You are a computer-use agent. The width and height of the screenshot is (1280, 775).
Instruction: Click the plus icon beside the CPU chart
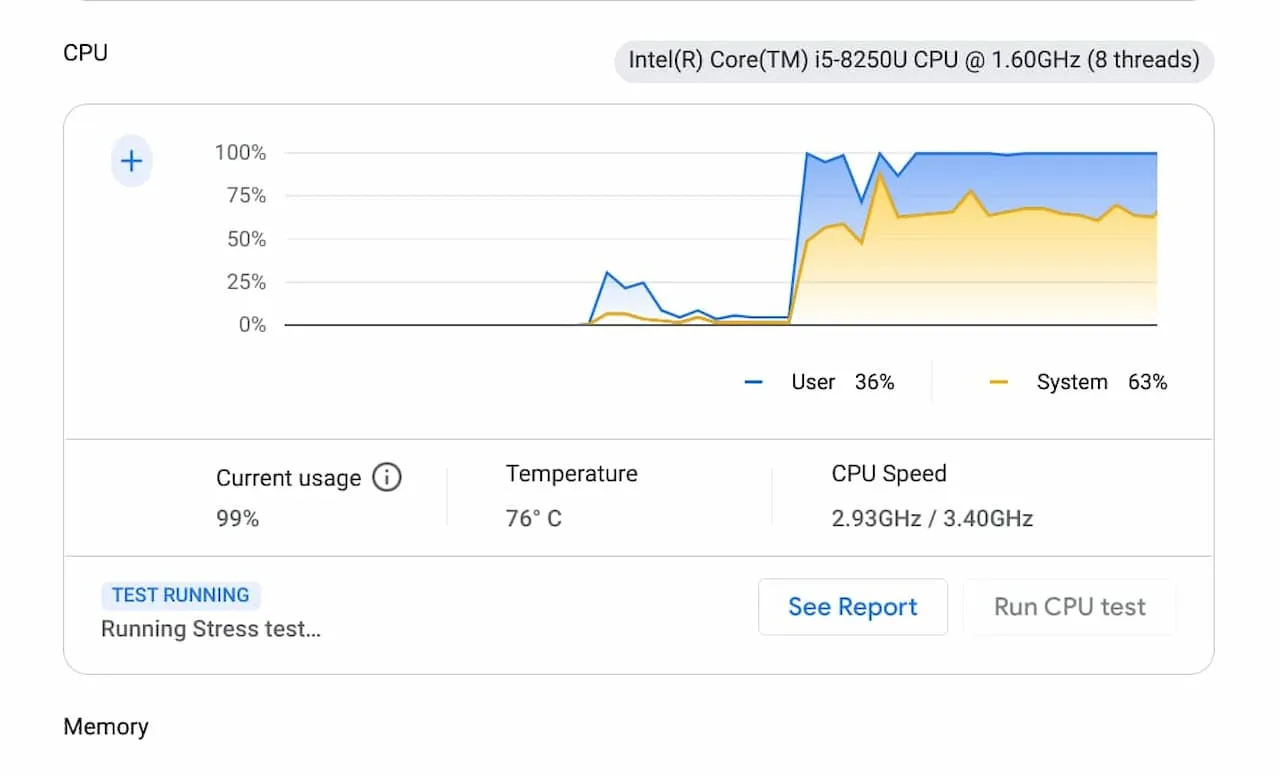[x=131, y=161]
